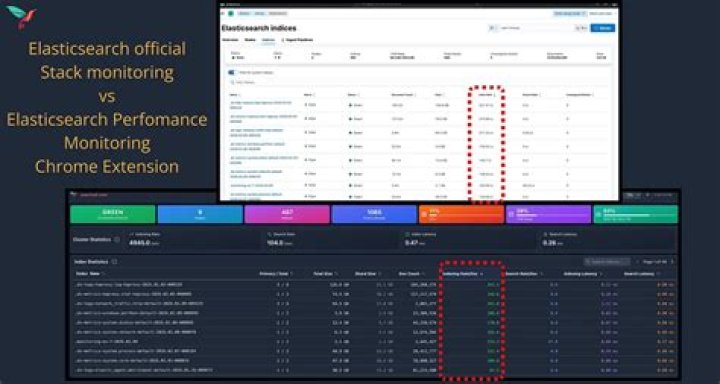
Task: Click the Indexing Rate trend icon in Cluster Statistics
Action: click(x=132, y=234)
